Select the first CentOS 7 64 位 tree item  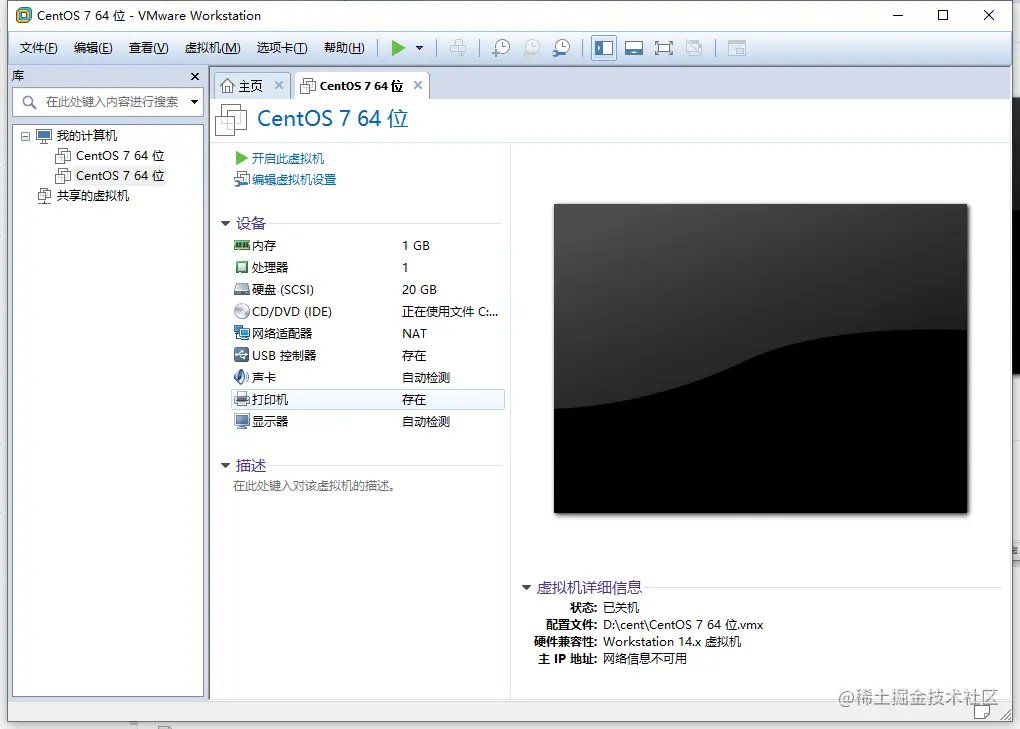pos(120,155)
